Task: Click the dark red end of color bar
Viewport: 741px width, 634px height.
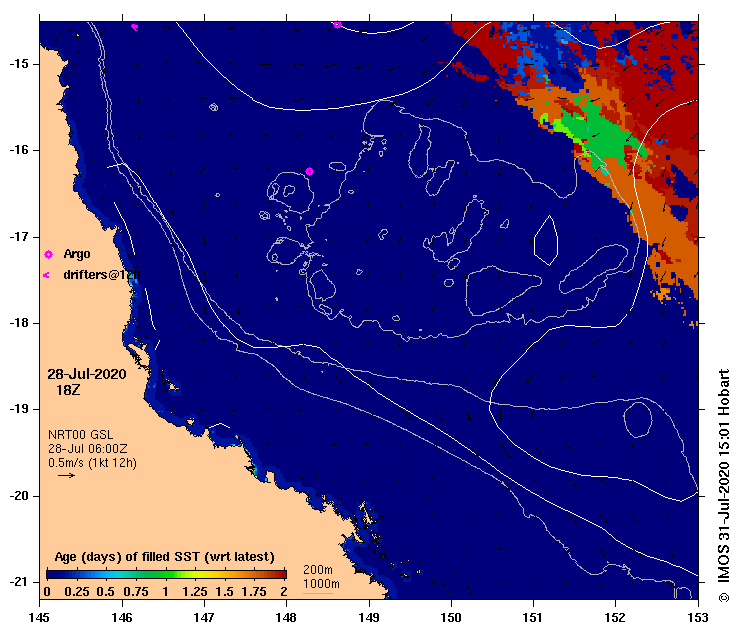Action: tap(281, 574)
